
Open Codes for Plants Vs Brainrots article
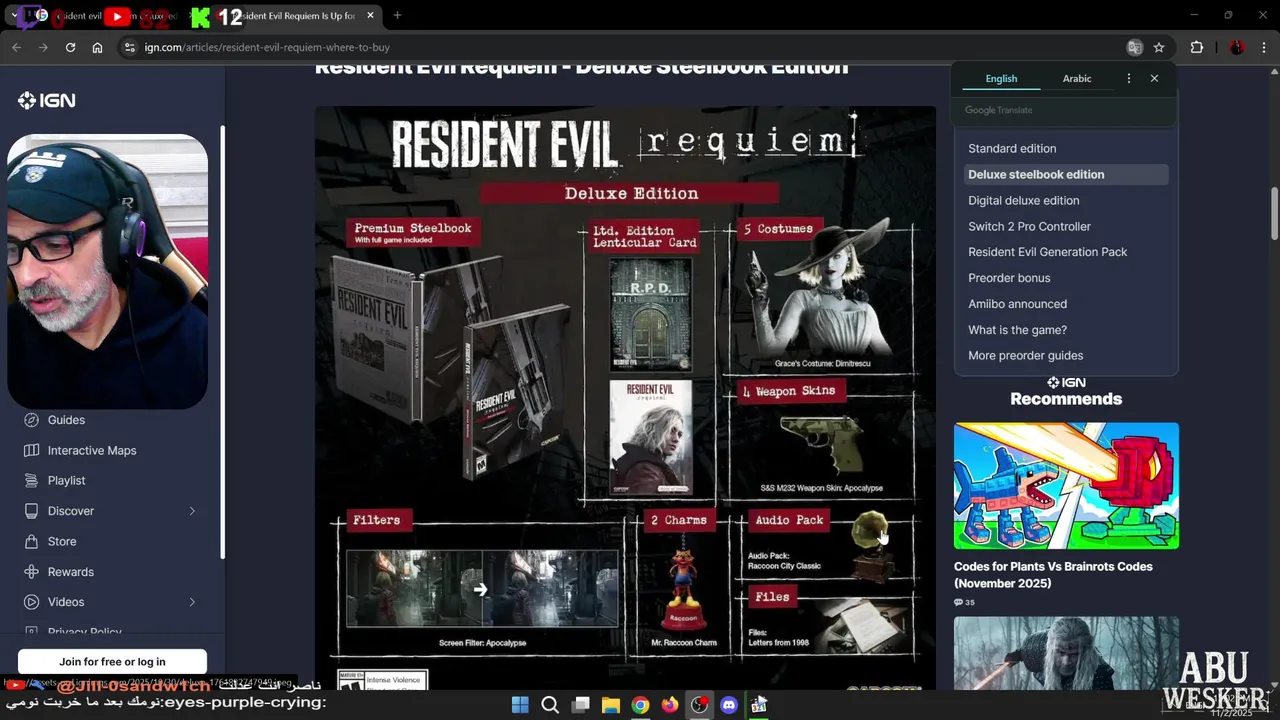(1053, 574)
